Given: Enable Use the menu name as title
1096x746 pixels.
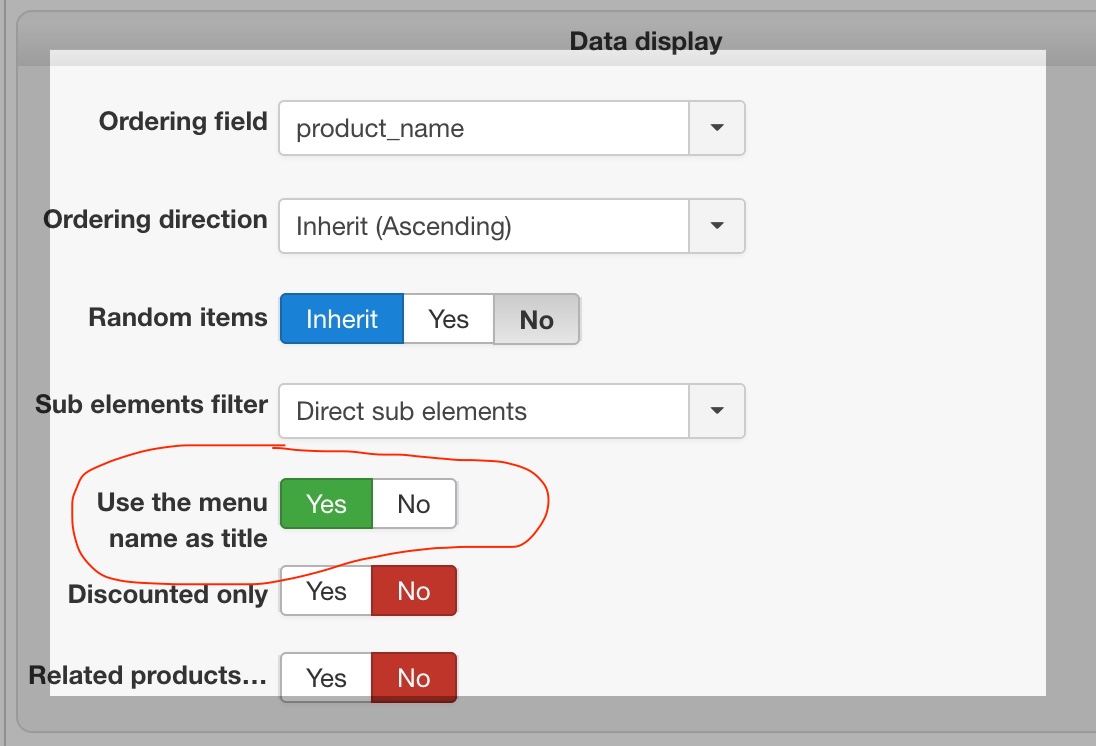Looking at the screenshot, I should click(326, 504).
